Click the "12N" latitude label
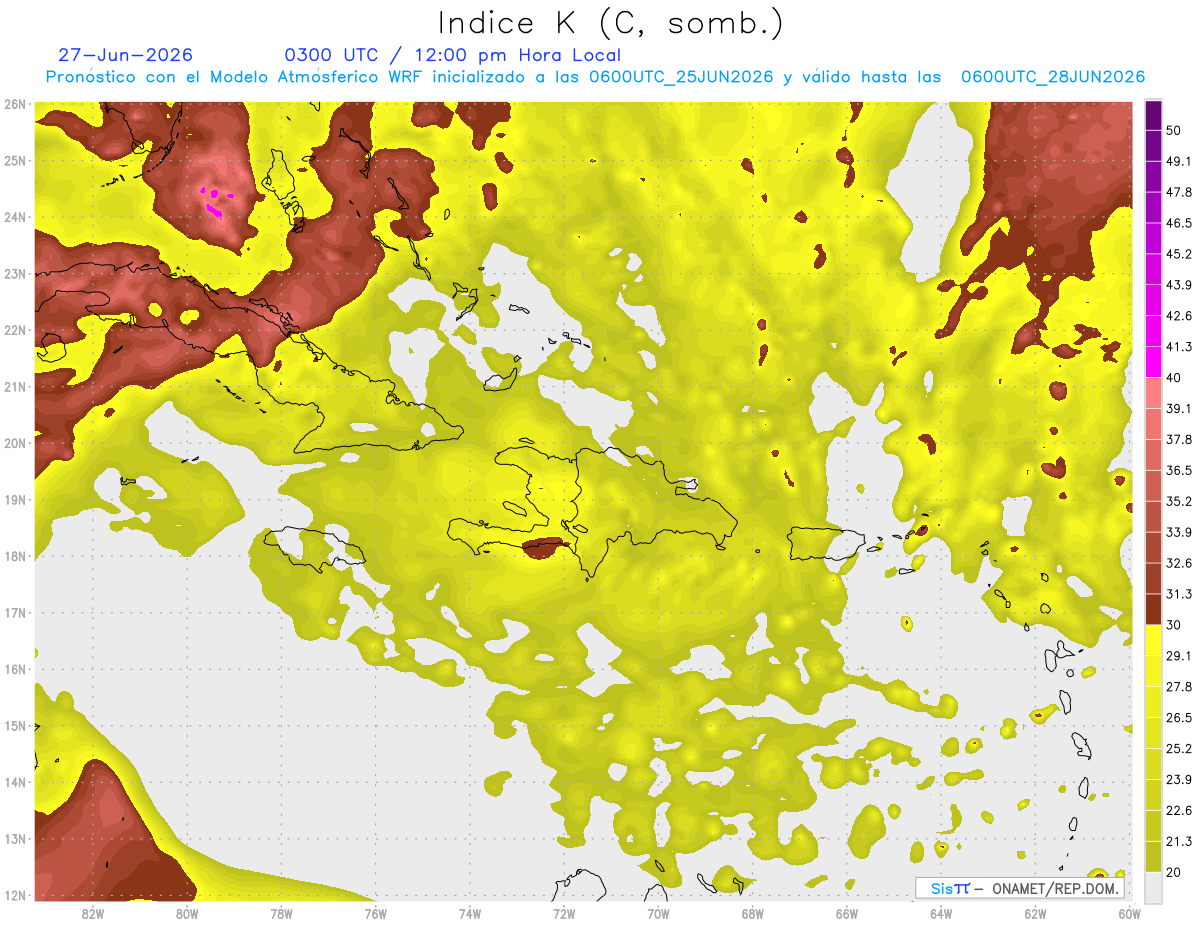This screenshot has width=1200, height=927. coord(15,895)
